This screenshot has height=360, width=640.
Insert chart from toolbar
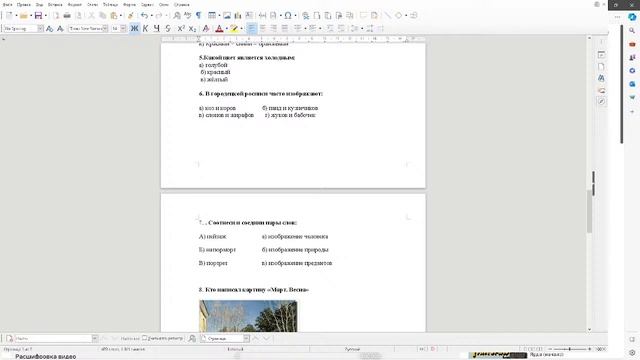coord(238,16)
